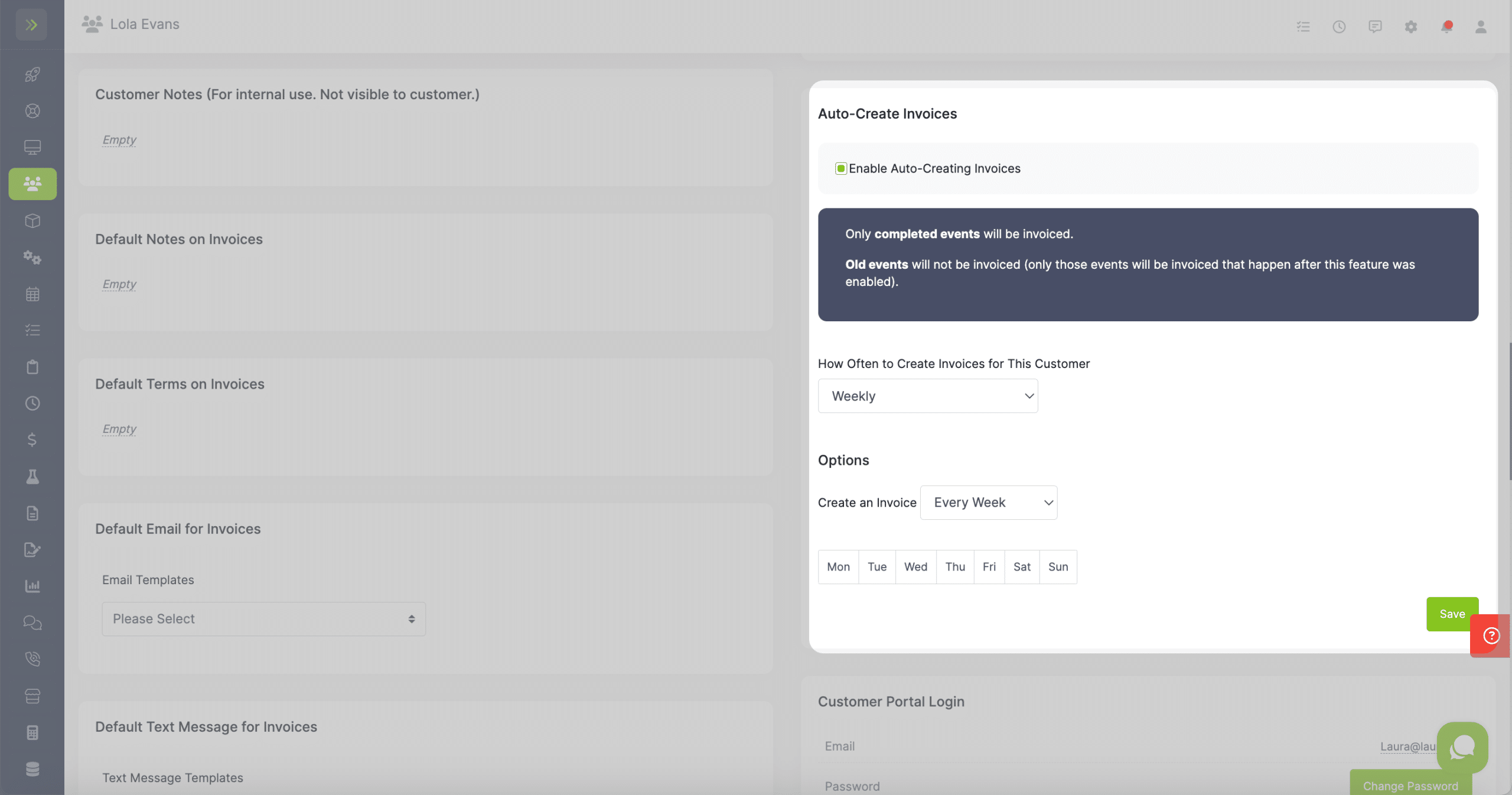1512x795 pixels.
Task: Open the Every Week dropdown
Action: (989, 503)
